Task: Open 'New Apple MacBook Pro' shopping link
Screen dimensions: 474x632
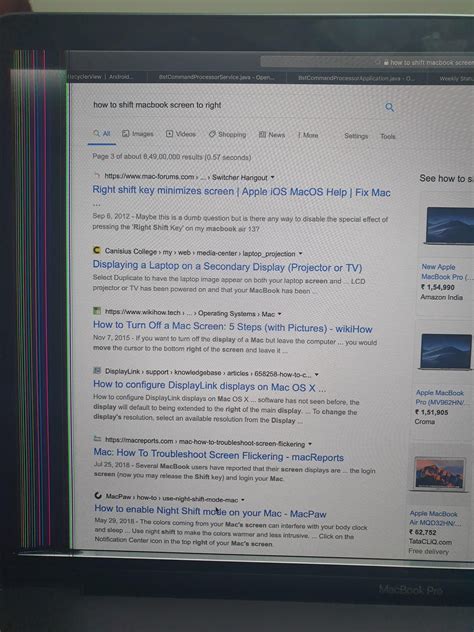Action: (x=445, y=272)
